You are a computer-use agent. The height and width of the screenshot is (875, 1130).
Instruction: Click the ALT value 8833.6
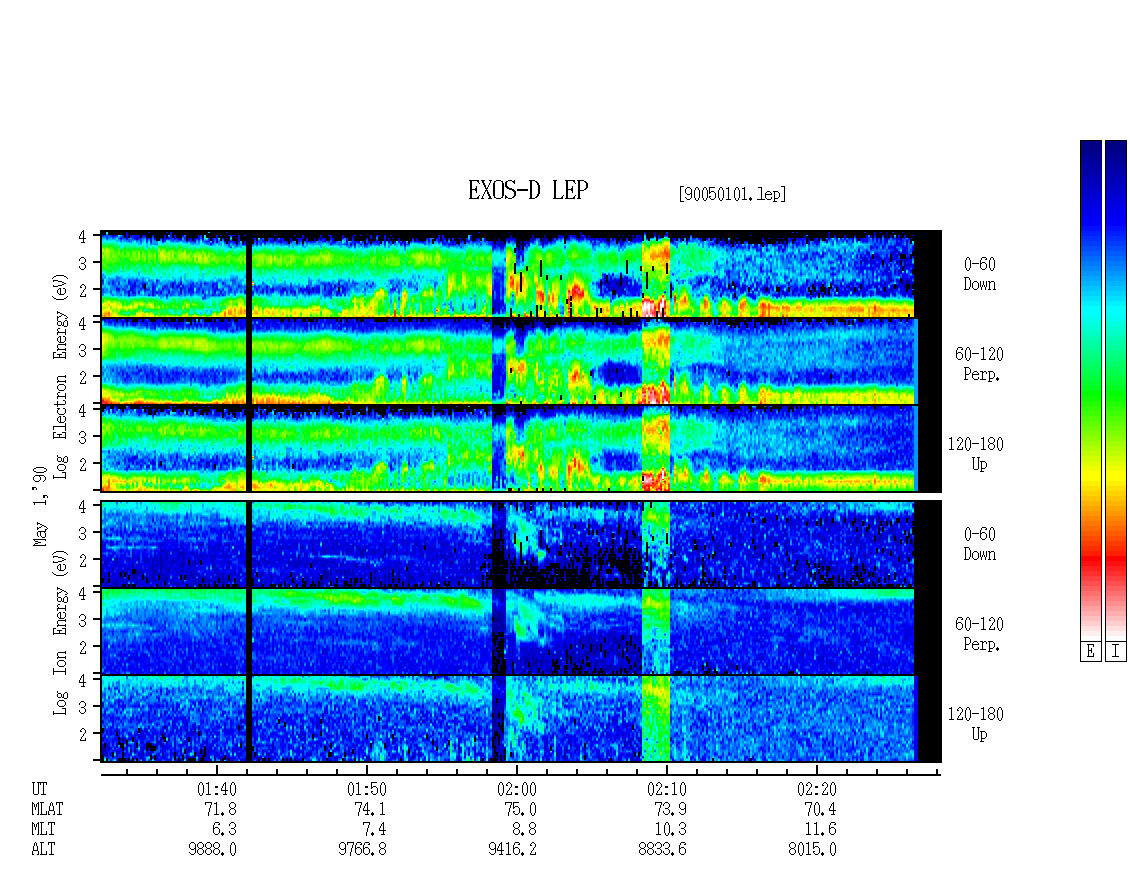tap(662, 850)
